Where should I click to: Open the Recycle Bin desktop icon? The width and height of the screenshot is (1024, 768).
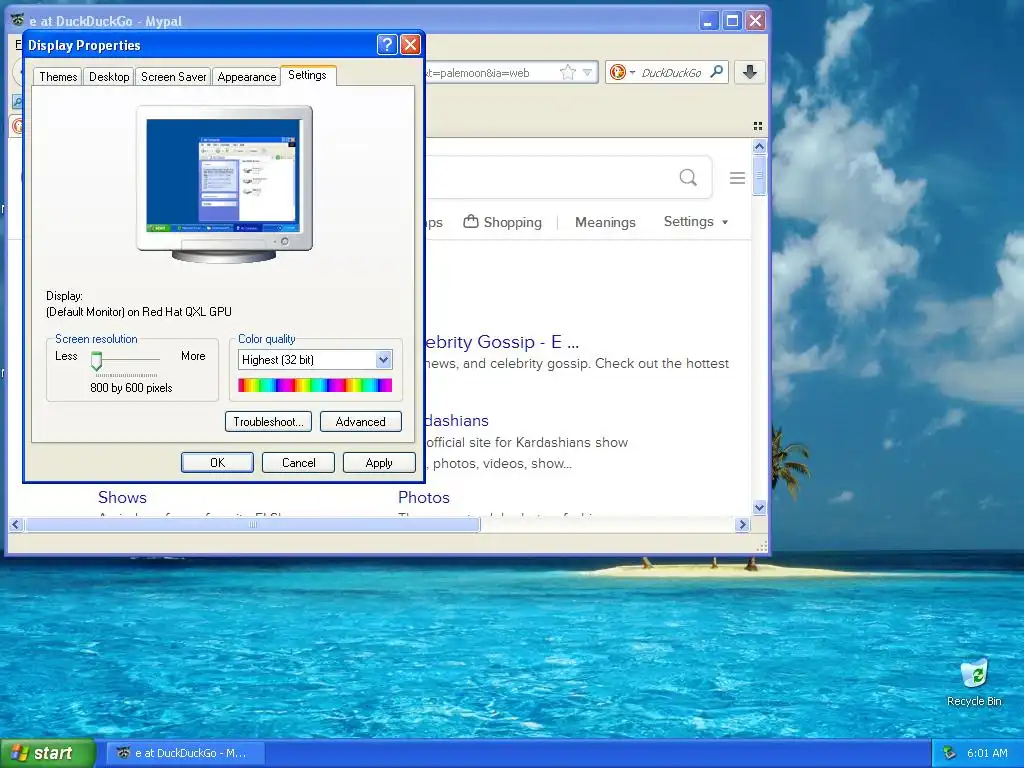point(974,682)
